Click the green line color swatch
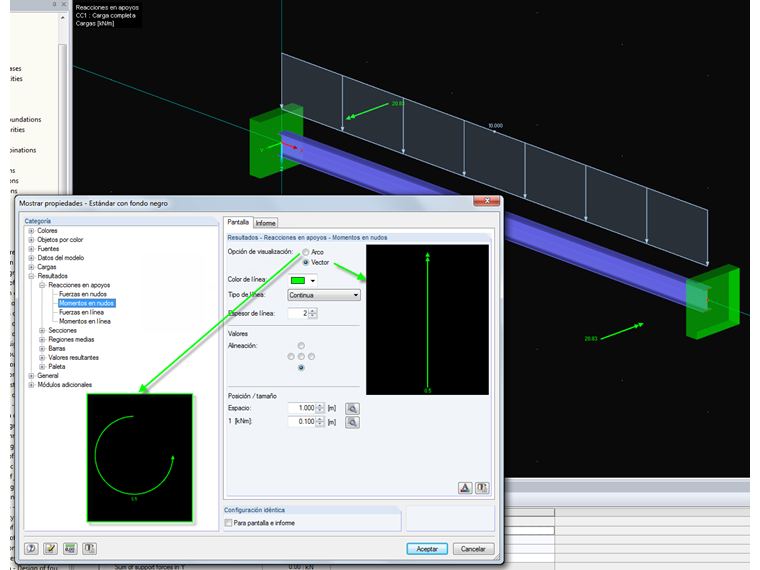 tap(298, 281)
